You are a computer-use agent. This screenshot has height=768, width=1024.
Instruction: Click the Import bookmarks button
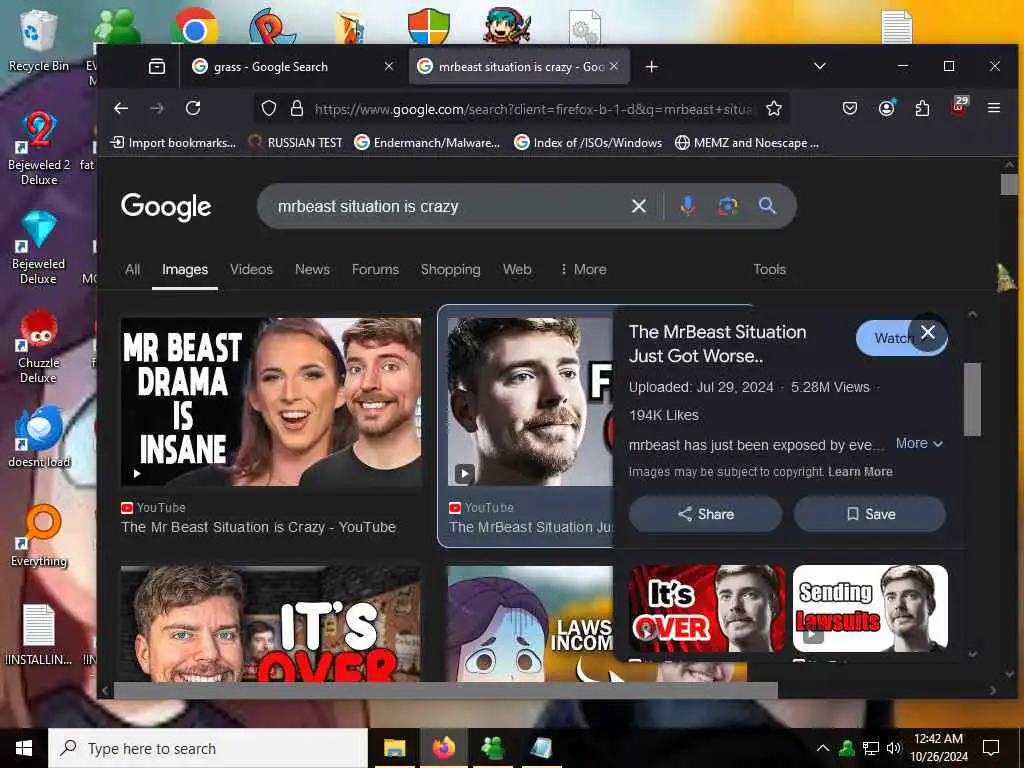click(x=173, y=142)
